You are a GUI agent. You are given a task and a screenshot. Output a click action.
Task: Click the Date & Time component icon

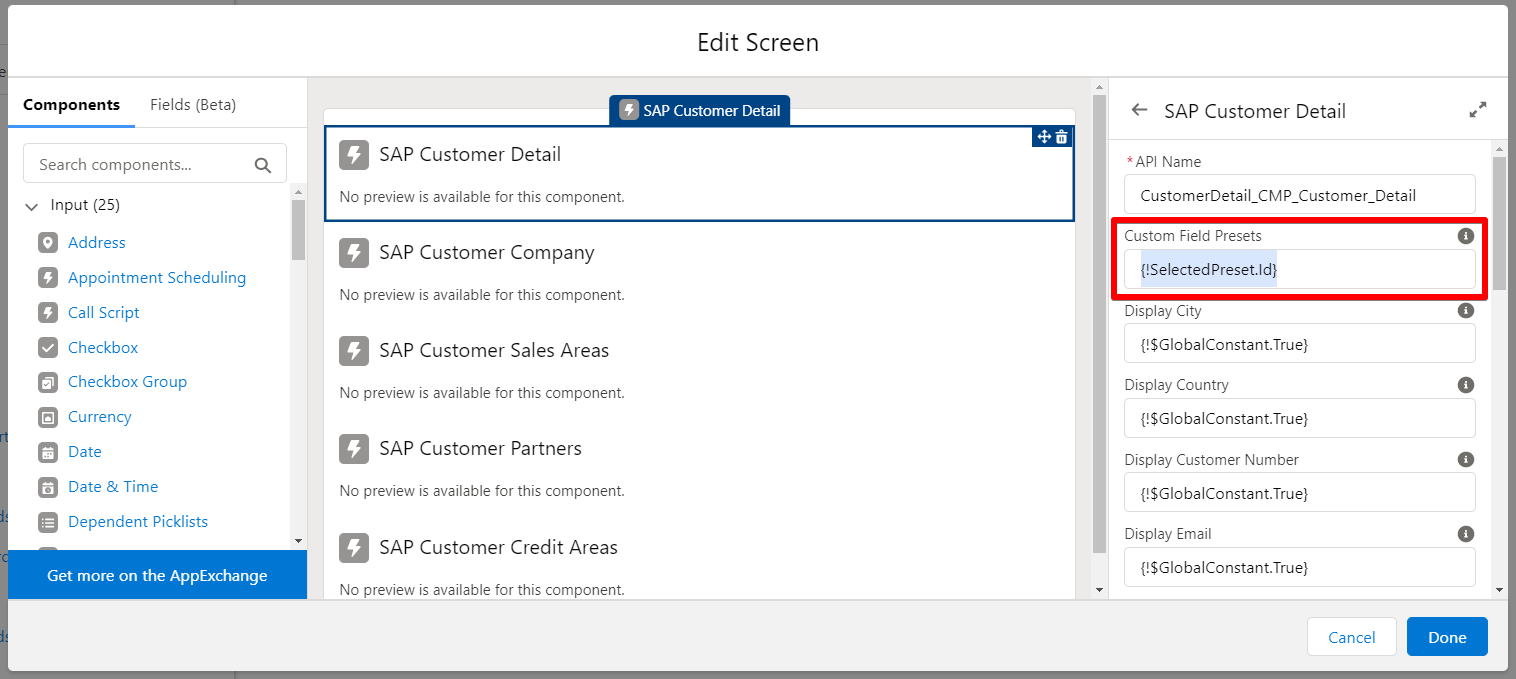(x=48, y=487)
